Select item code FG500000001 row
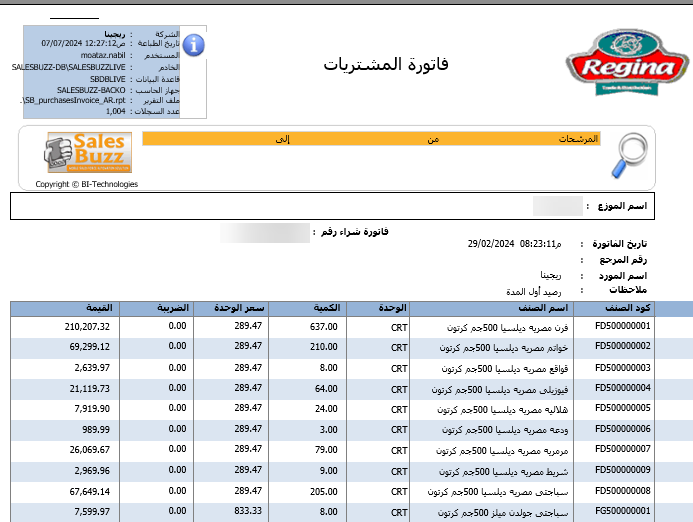Image resolution: width=693 pixels, height=522 pixels. (x=622, y=513)
